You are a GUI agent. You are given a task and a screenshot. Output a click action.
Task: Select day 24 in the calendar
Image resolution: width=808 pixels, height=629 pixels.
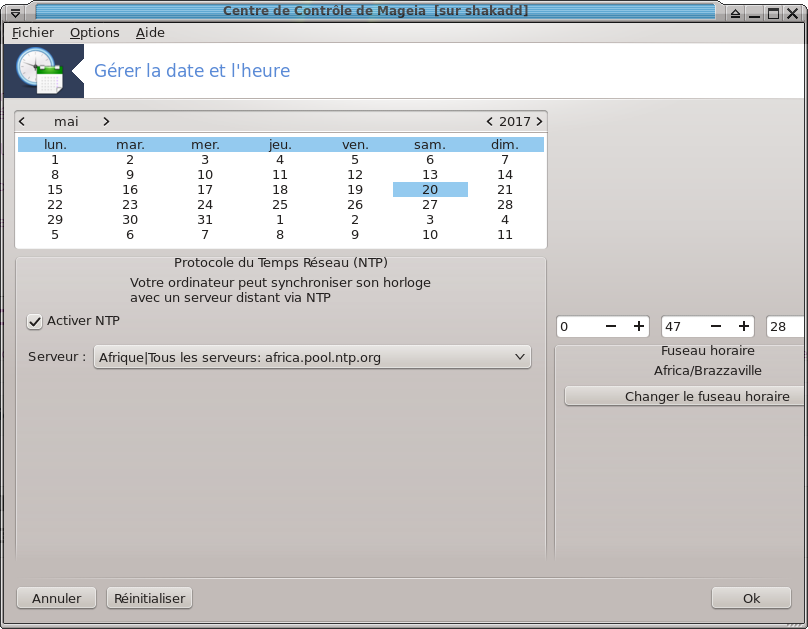[x=205, y=205]
